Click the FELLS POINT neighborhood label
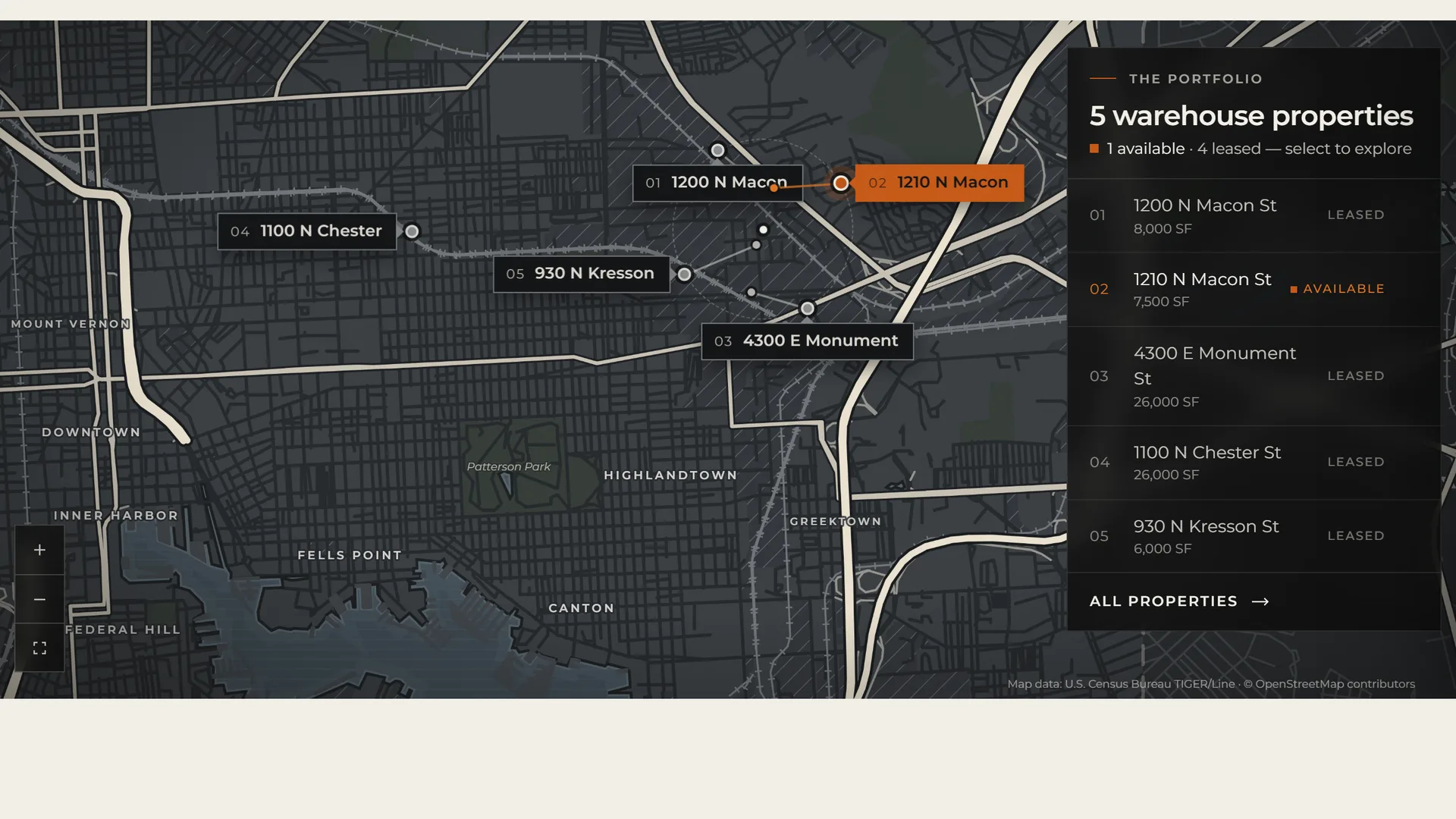 pos(350,556)
